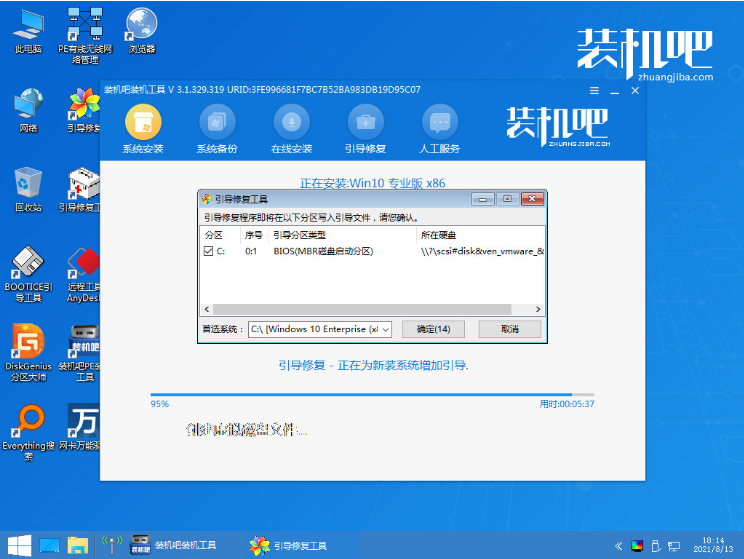Image resolution: width=744 pixels, height=559 pixels.
Task: Click the 确定(14) confirm button
Action: click(x=433, y=329)
